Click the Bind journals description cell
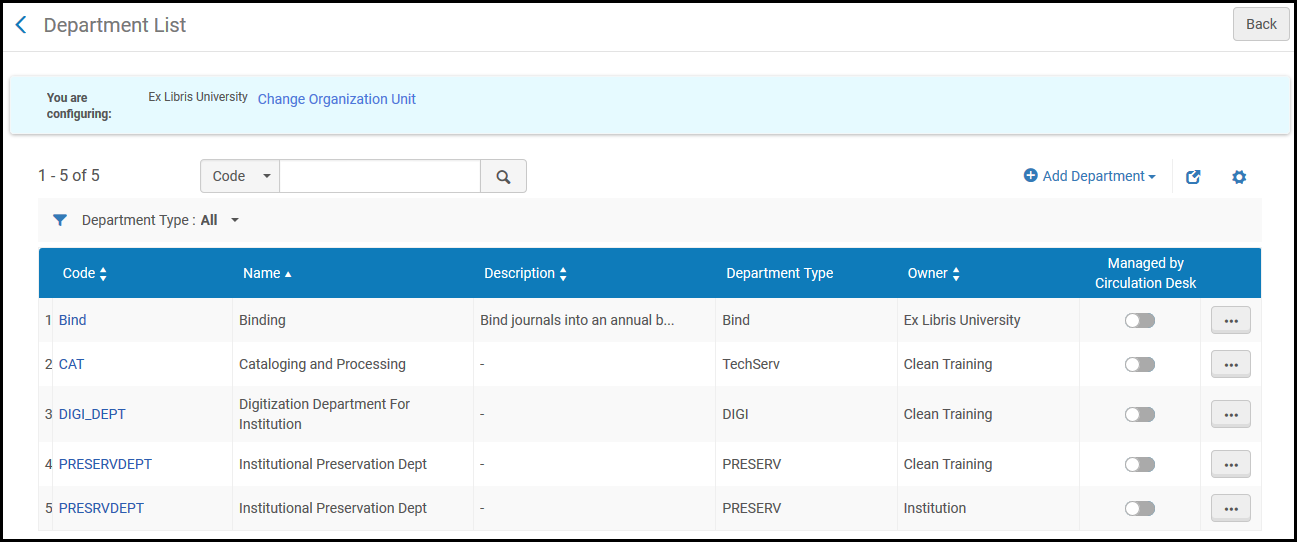Viewport: 1297px width, 542px height. [x=578, y=320]
